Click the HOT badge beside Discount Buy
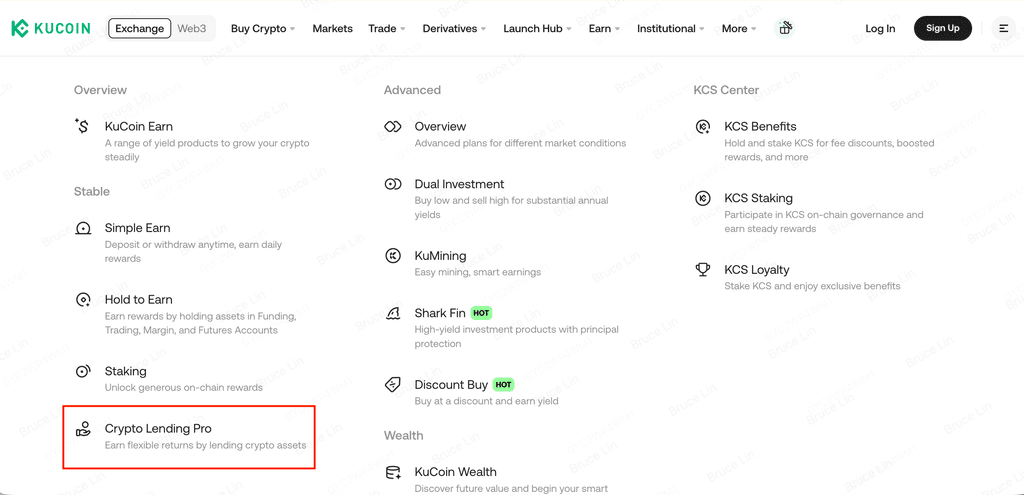Image resolution: width=1024 pixels, height=495 pixels. coord(503,385)
